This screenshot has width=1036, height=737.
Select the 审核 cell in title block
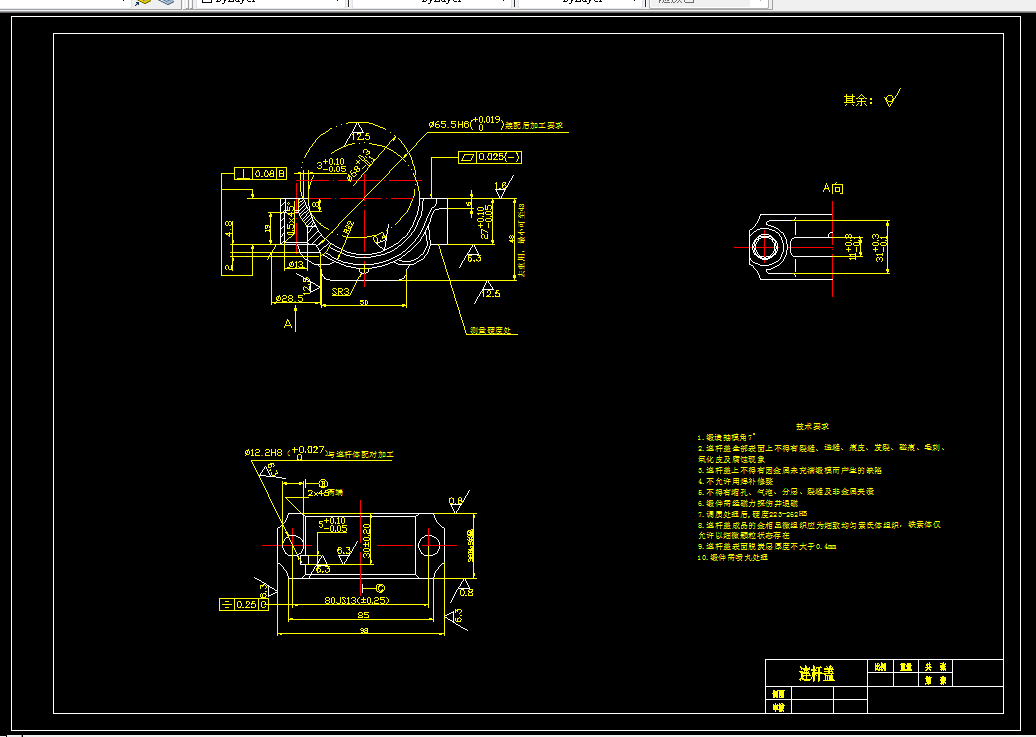[778, 707]
